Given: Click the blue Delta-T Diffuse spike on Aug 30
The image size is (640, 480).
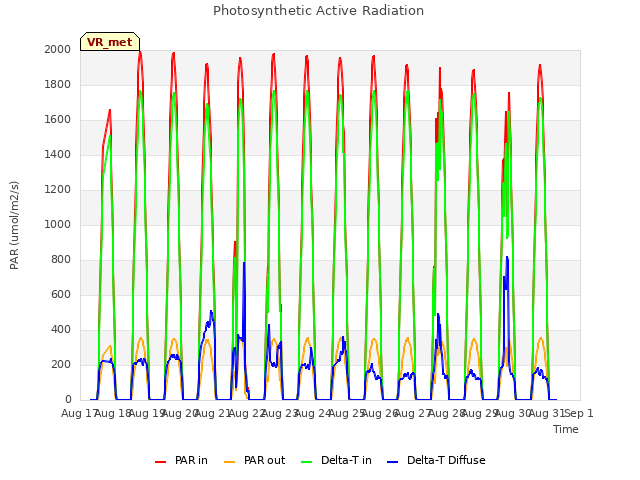Looking at the screenshot, I should pos(507,261).
